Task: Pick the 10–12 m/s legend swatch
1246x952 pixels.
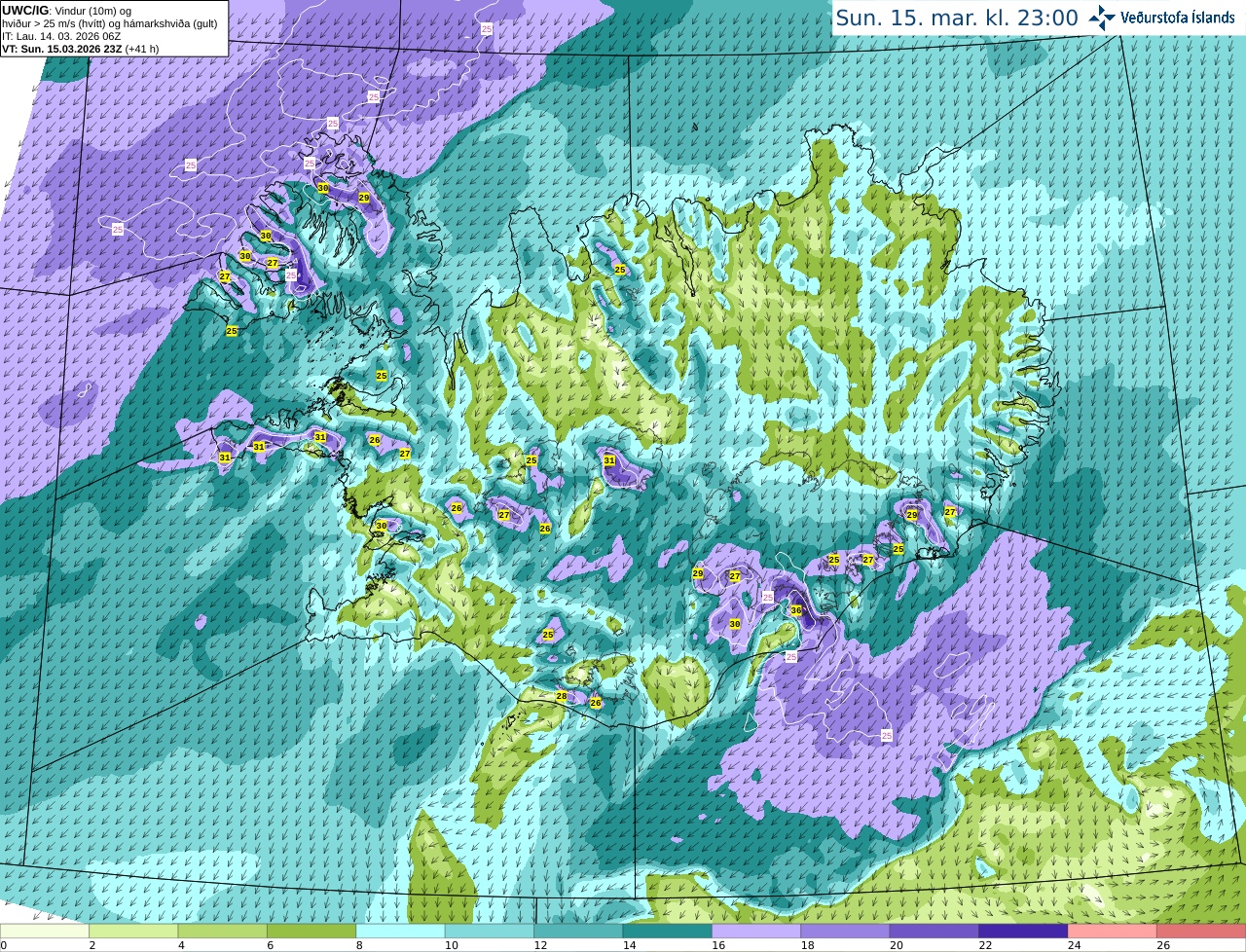Action: click(490, 932)
